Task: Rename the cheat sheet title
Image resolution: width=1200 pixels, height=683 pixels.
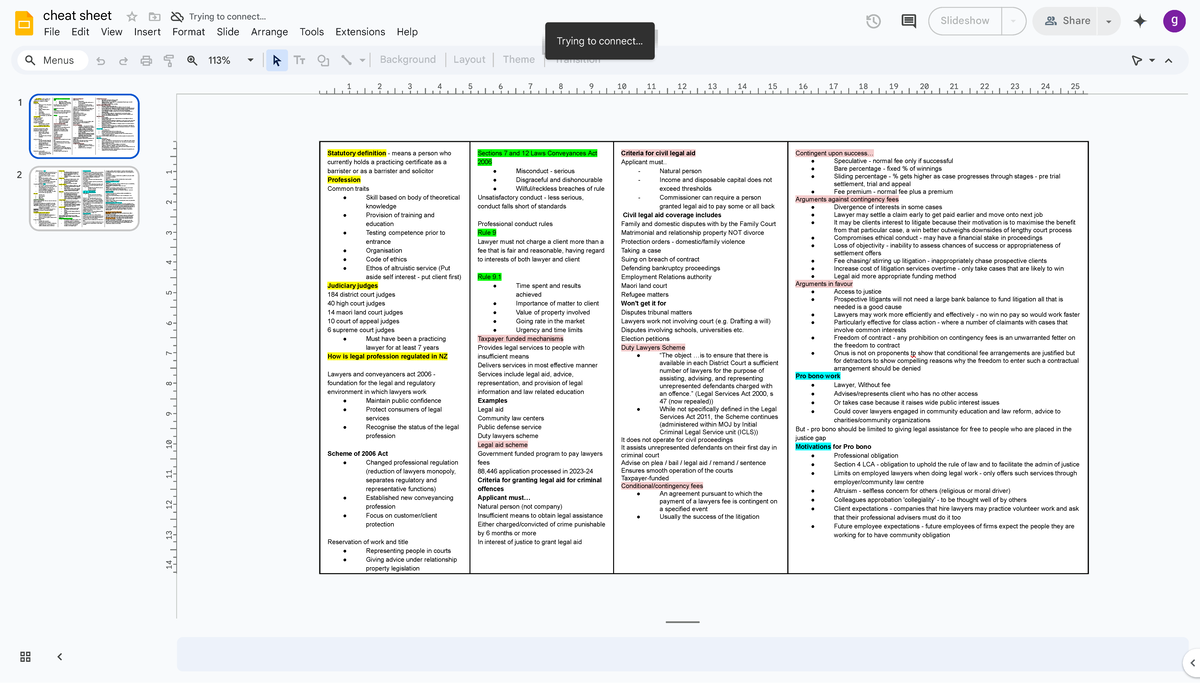Action: tap(78, 15)
